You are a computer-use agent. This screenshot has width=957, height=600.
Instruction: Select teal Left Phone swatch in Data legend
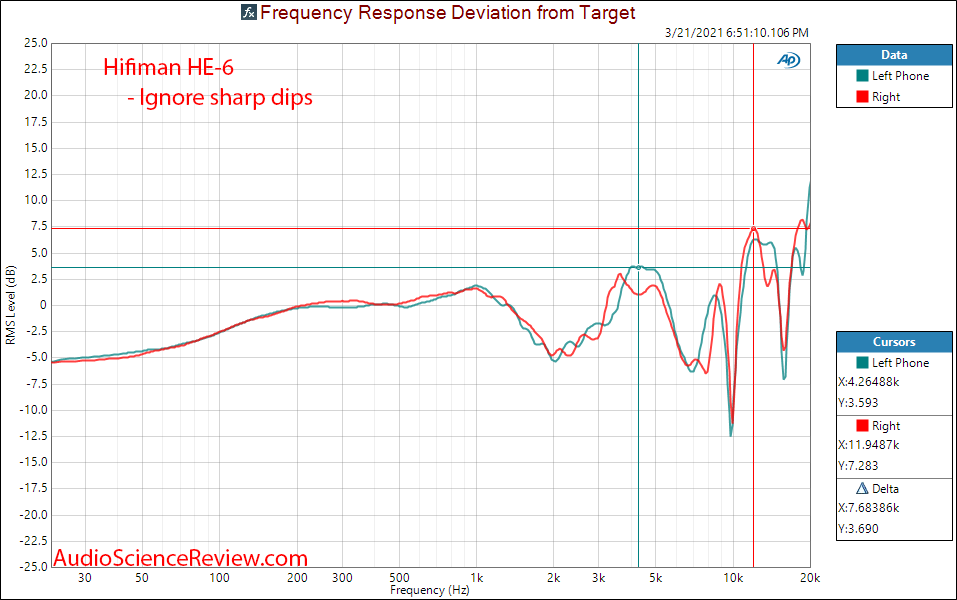coord(862,76)
